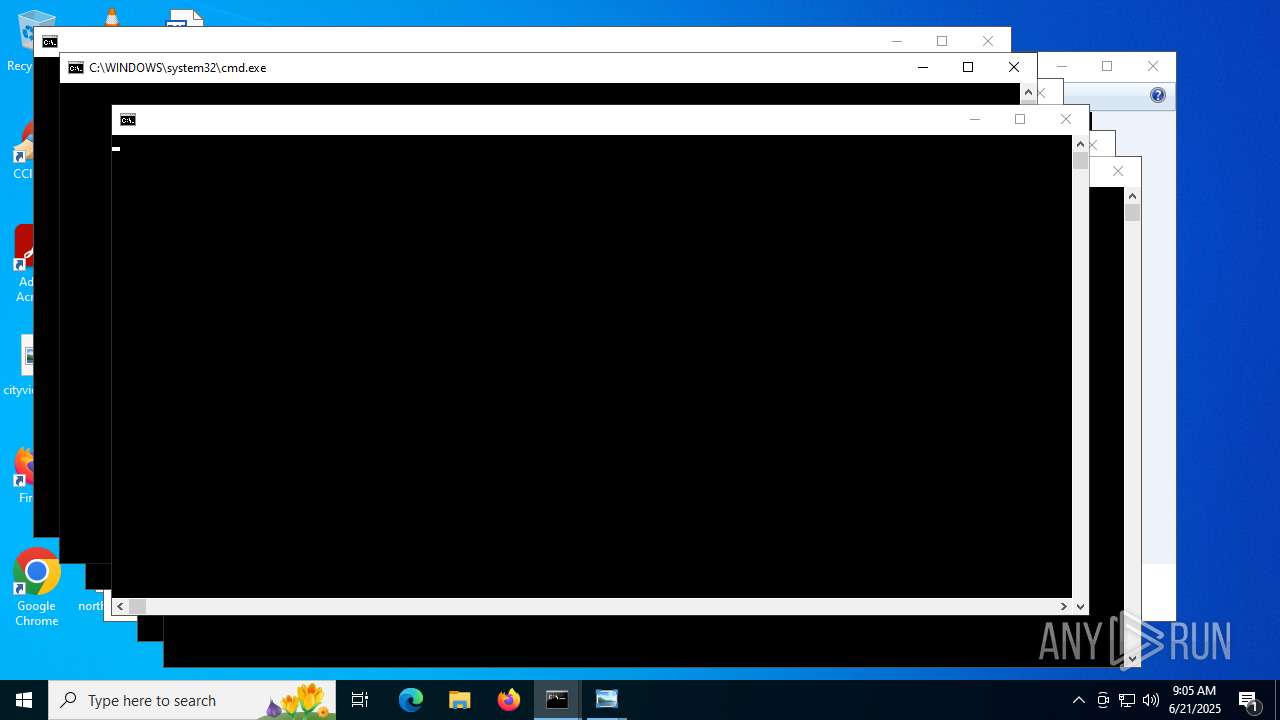1280x720 pixels.
Task: Minimize the C:\WINDOWS\system32\cmd.exe window
Action: 923,68
